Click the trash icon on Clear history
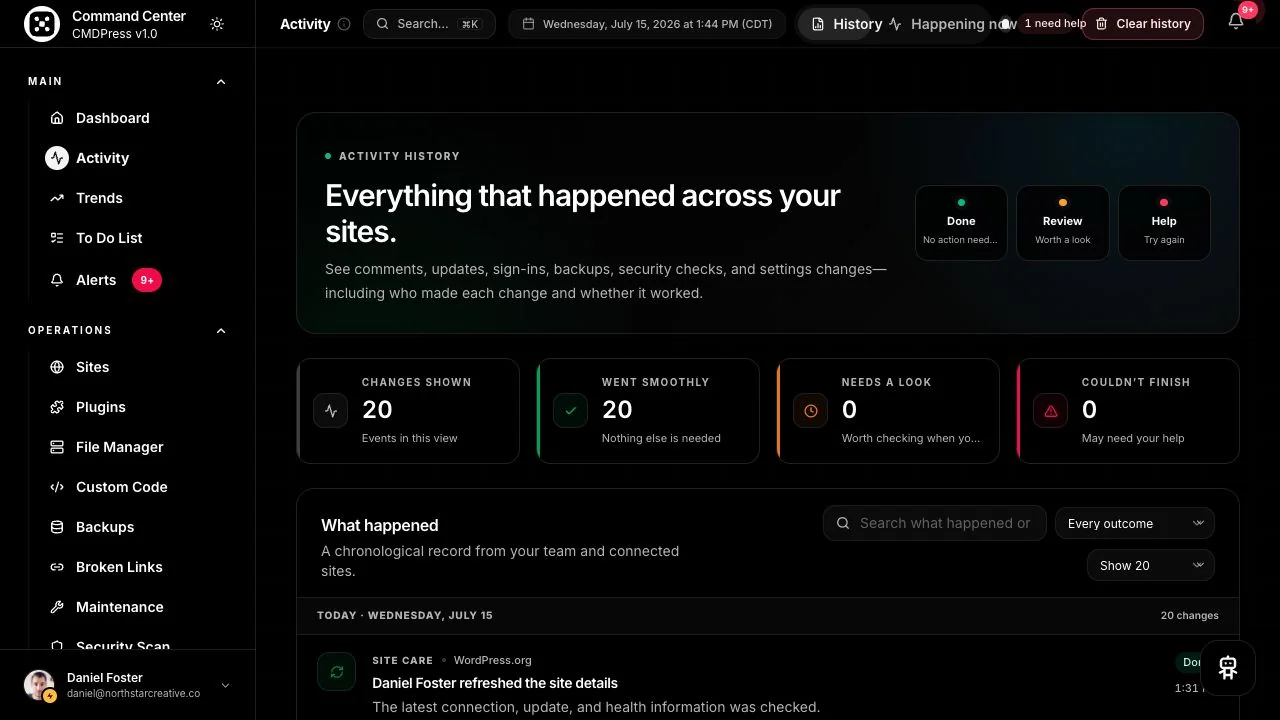 pyautogui.click(x=1102, y=24)
